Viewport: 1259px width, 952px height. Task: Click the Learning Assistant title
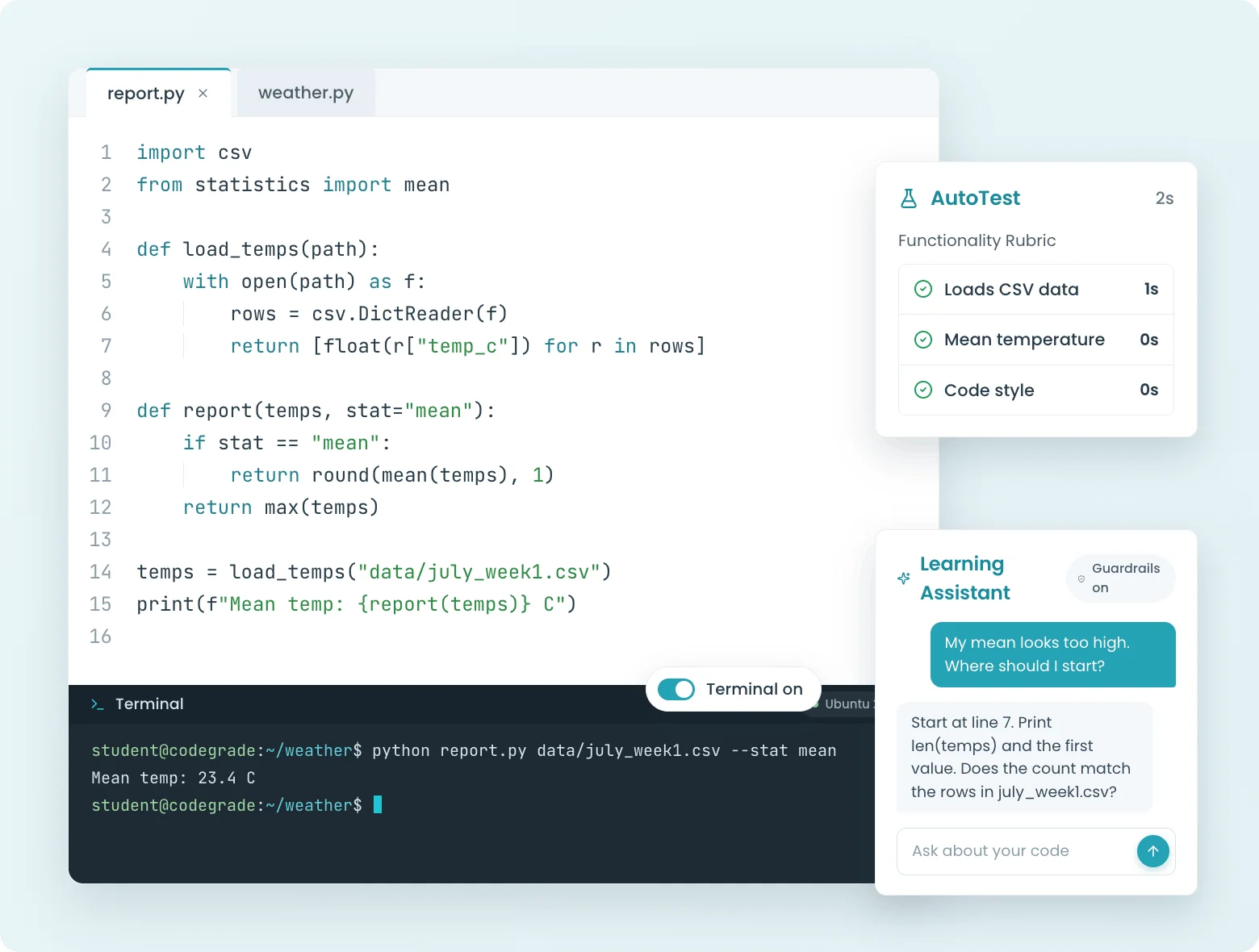pyautogui.click(x=965, y=578)
